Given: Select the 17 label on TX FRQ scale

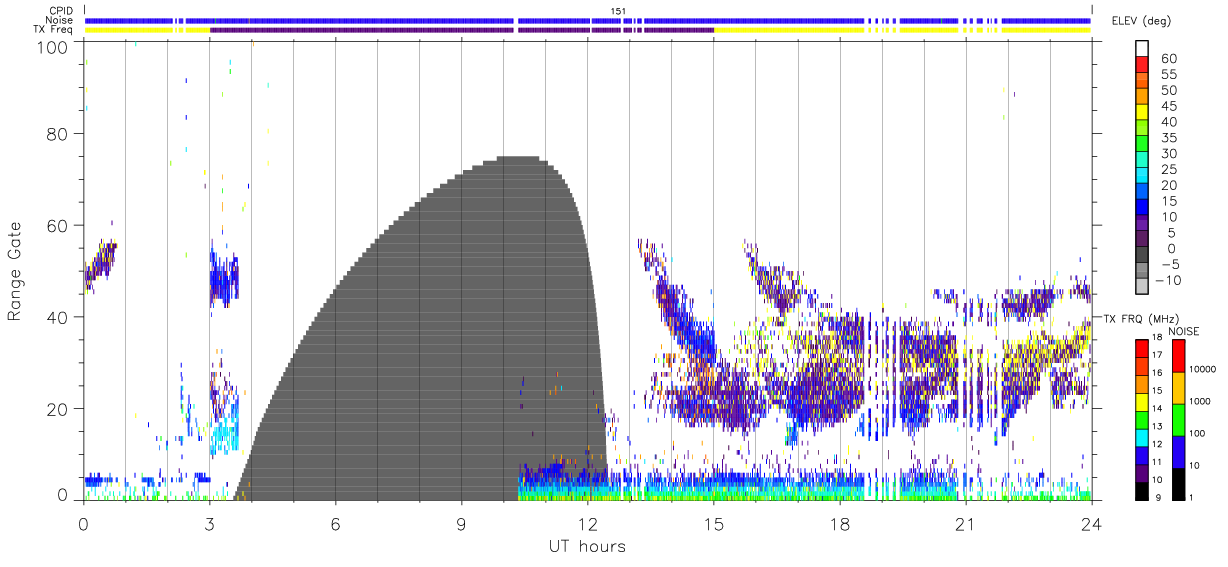Looking at the screenshot, I should (x=1158, y=355).
